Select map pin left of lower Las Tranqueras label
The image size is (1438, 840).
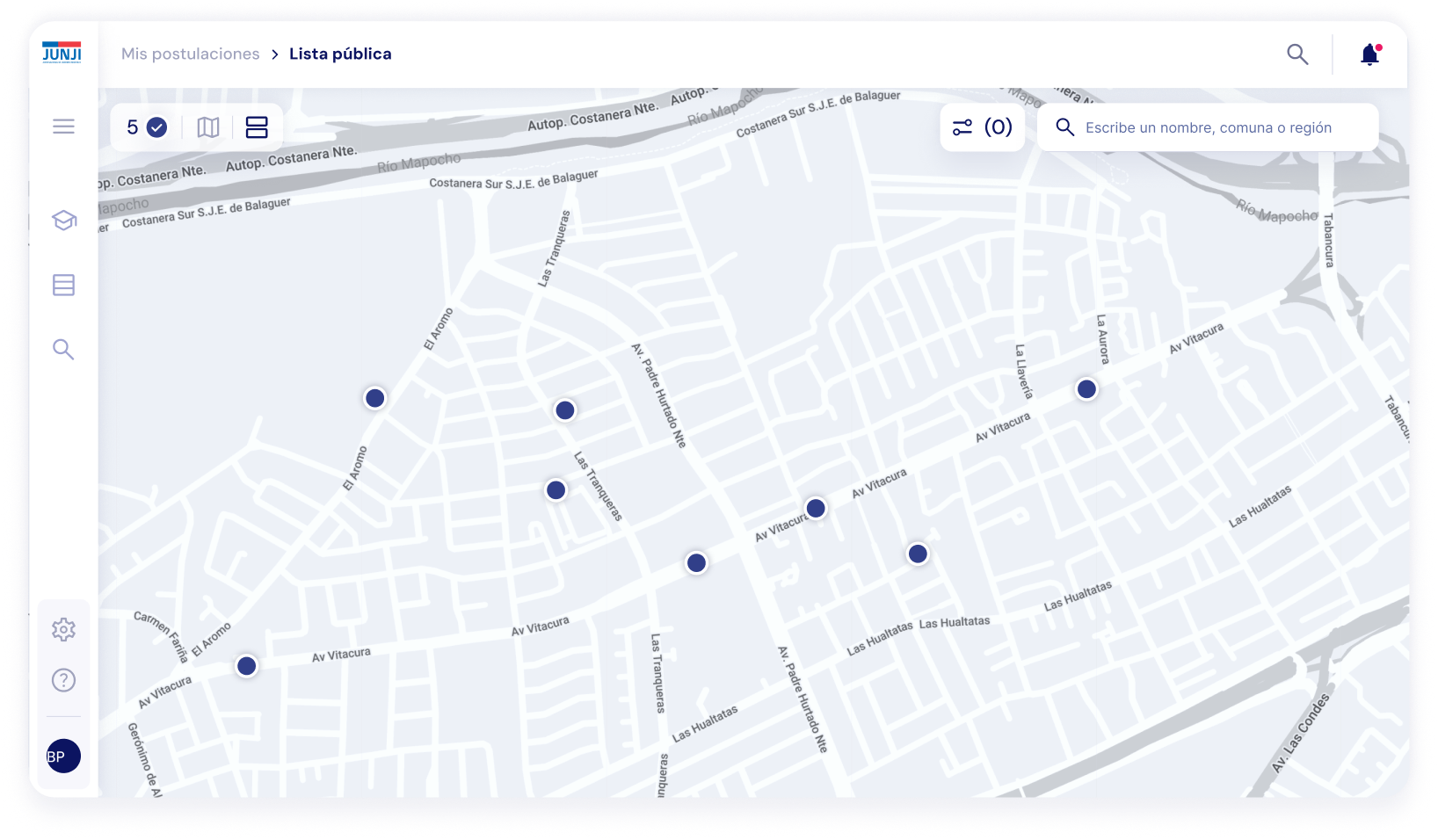pyautogui.click(x=556, y=490)
